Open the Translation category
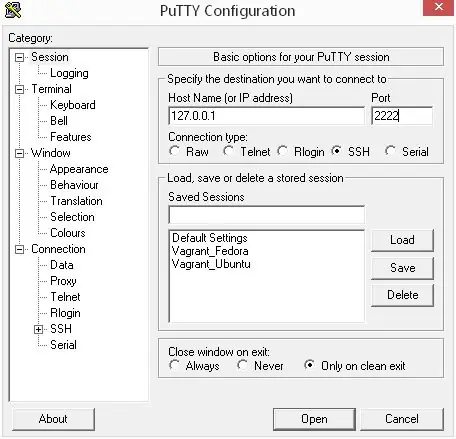456x439 pixels. pyautogui.click(x=76, y=201)
